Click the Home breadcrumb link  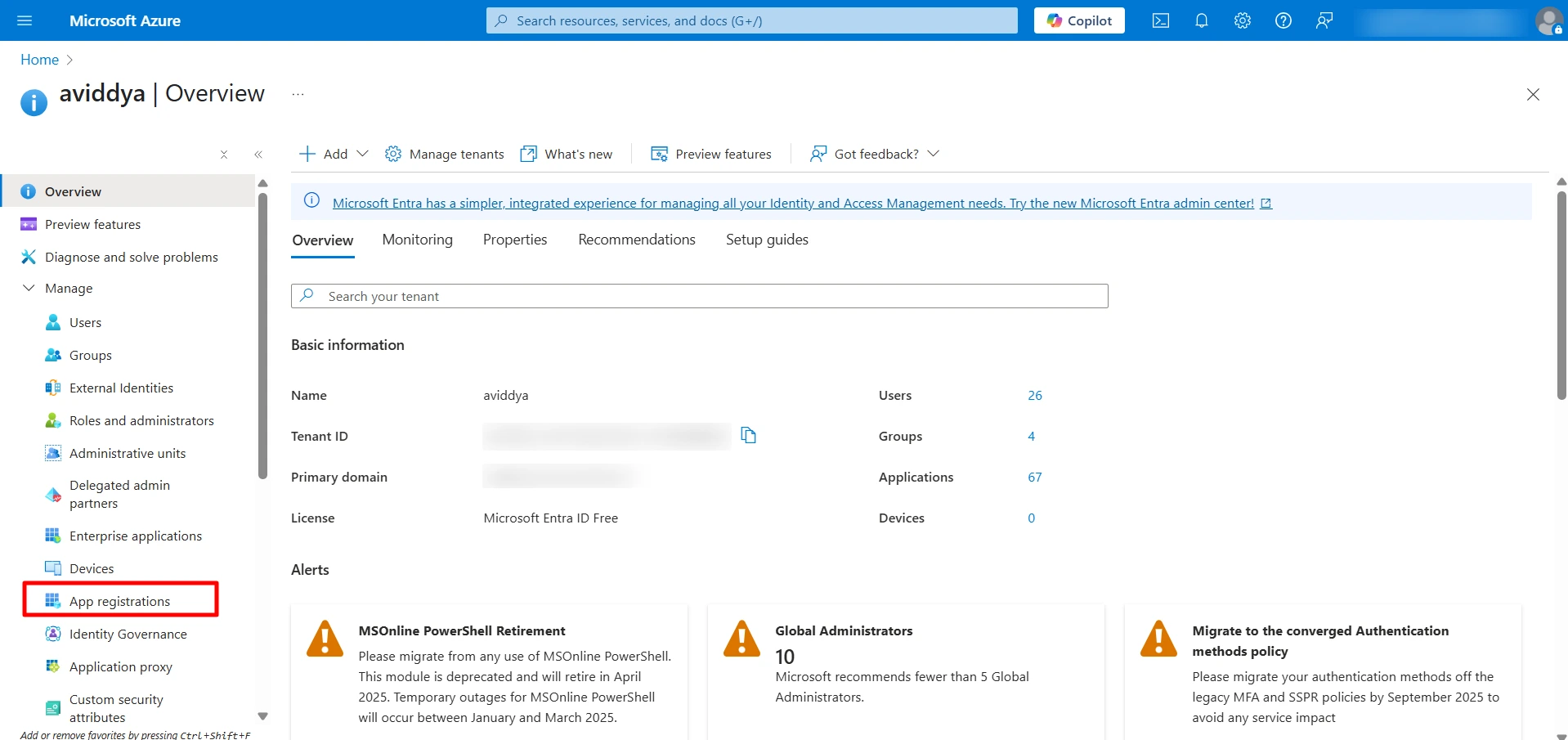coord(39,60)
